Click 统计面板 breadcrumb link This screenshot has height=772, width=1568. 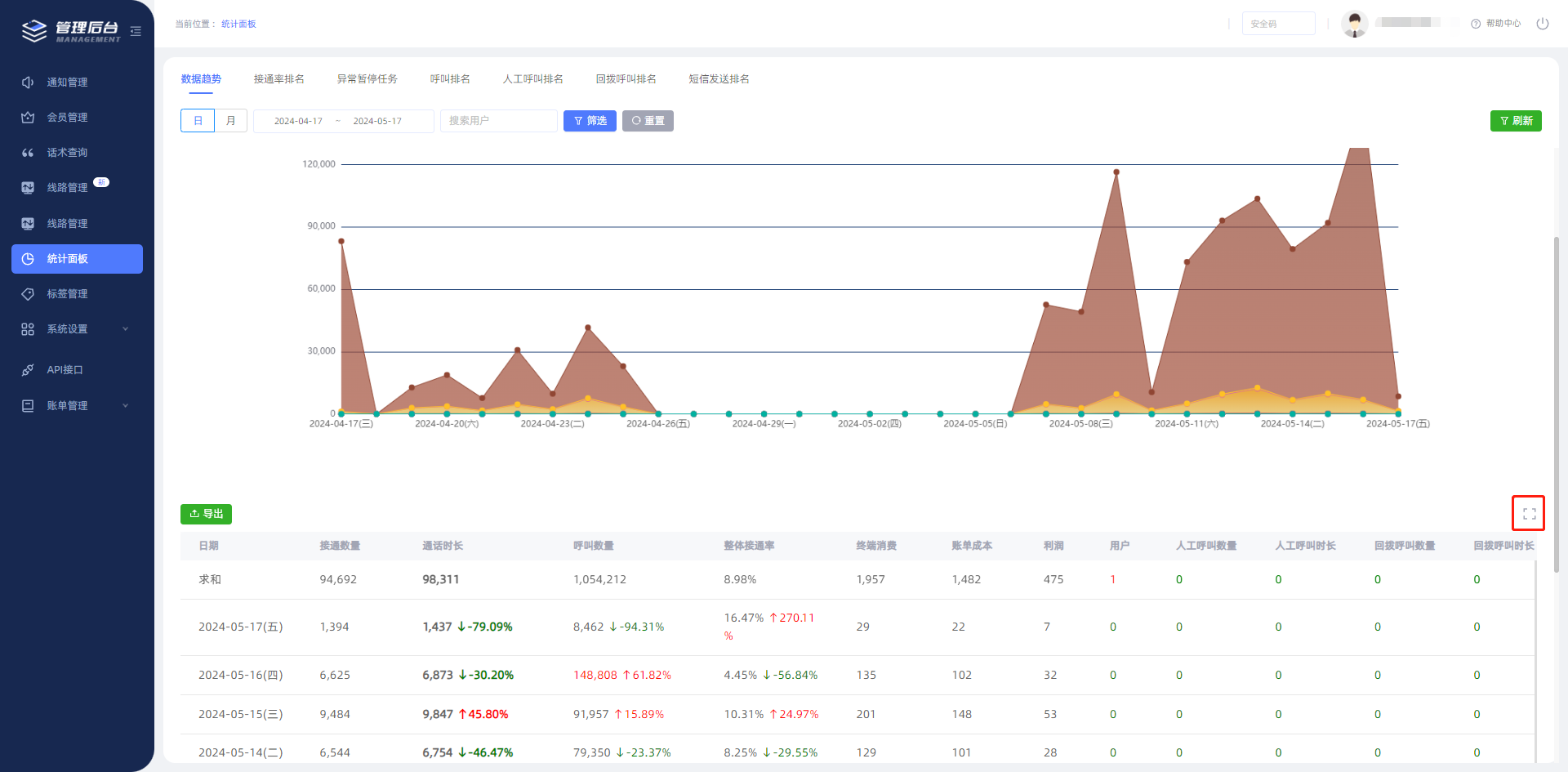pos(238,24)
